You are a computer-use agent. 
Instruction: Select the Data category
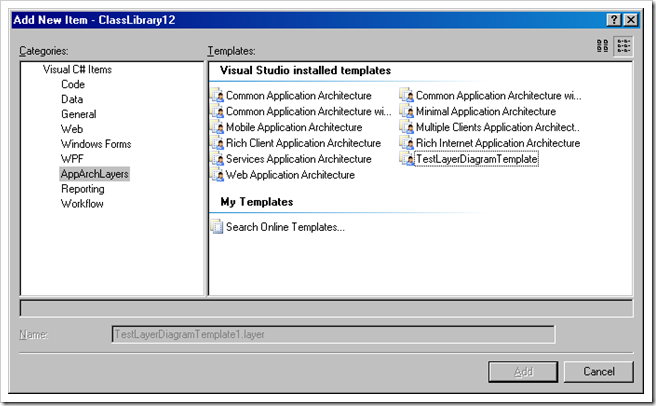(x=72, y=99)
